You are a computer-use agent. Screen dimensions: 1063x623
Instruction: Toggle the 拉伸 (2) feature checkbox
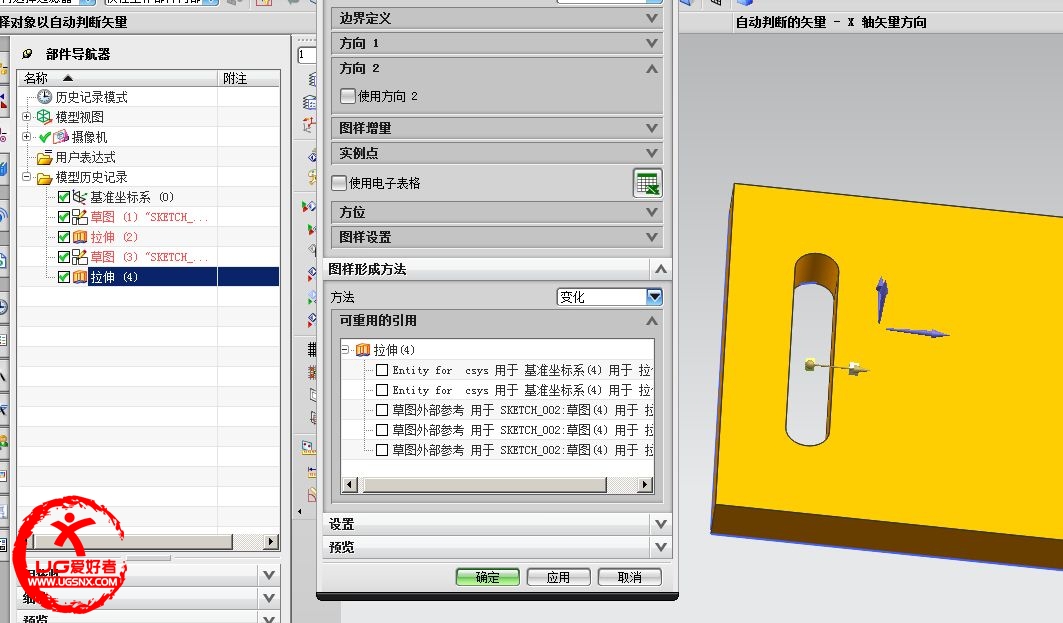pos(64,237)
